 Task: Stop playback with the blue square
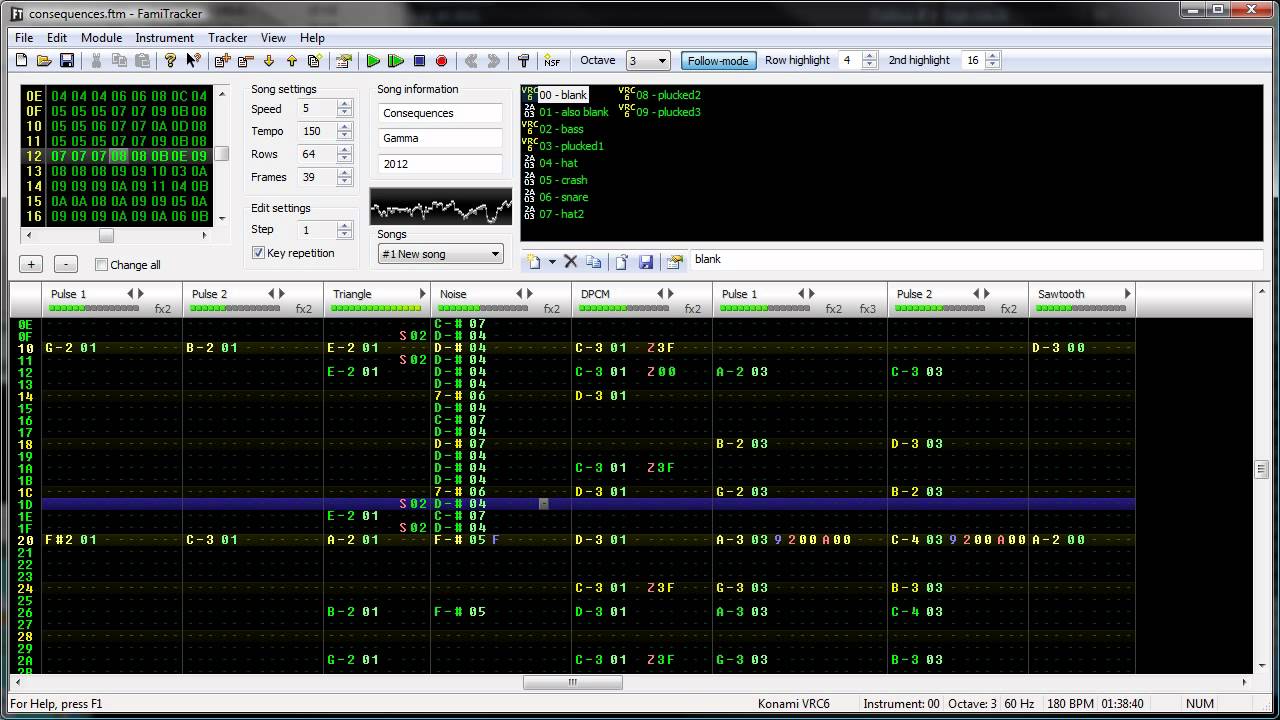tap(419, 61)
